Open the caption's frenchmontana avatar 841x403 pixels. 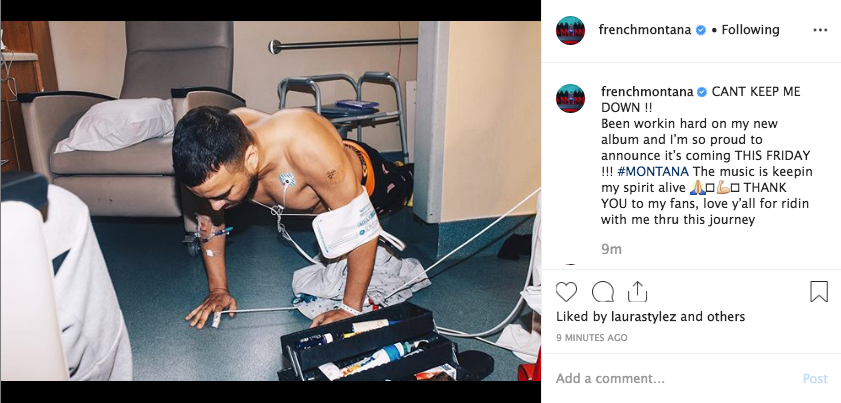point(570,98)
